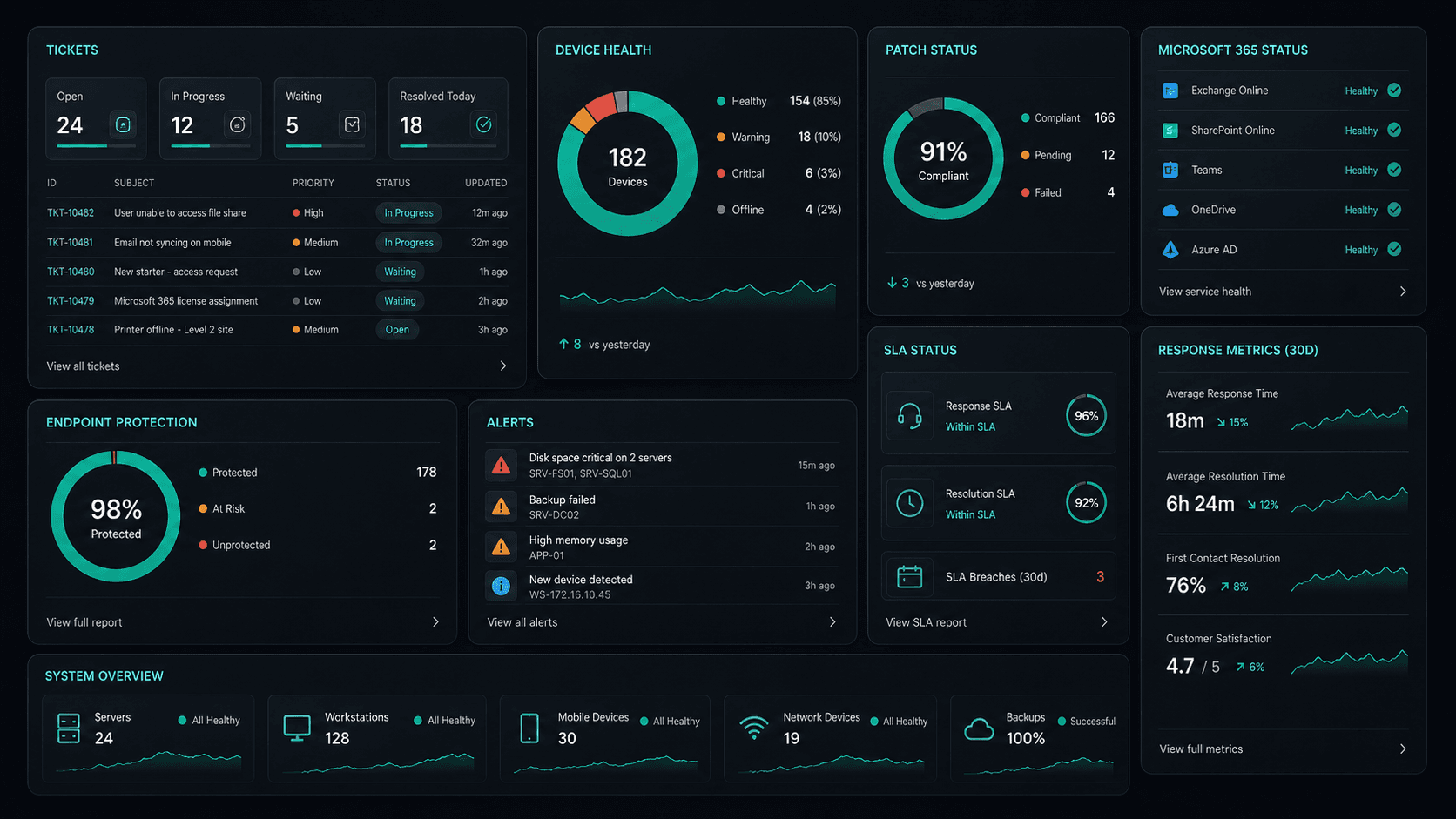Viewport: 1456px width, 819px height.
Task: Click the 91% Compliant donut chart
Action: coord(943,158)
